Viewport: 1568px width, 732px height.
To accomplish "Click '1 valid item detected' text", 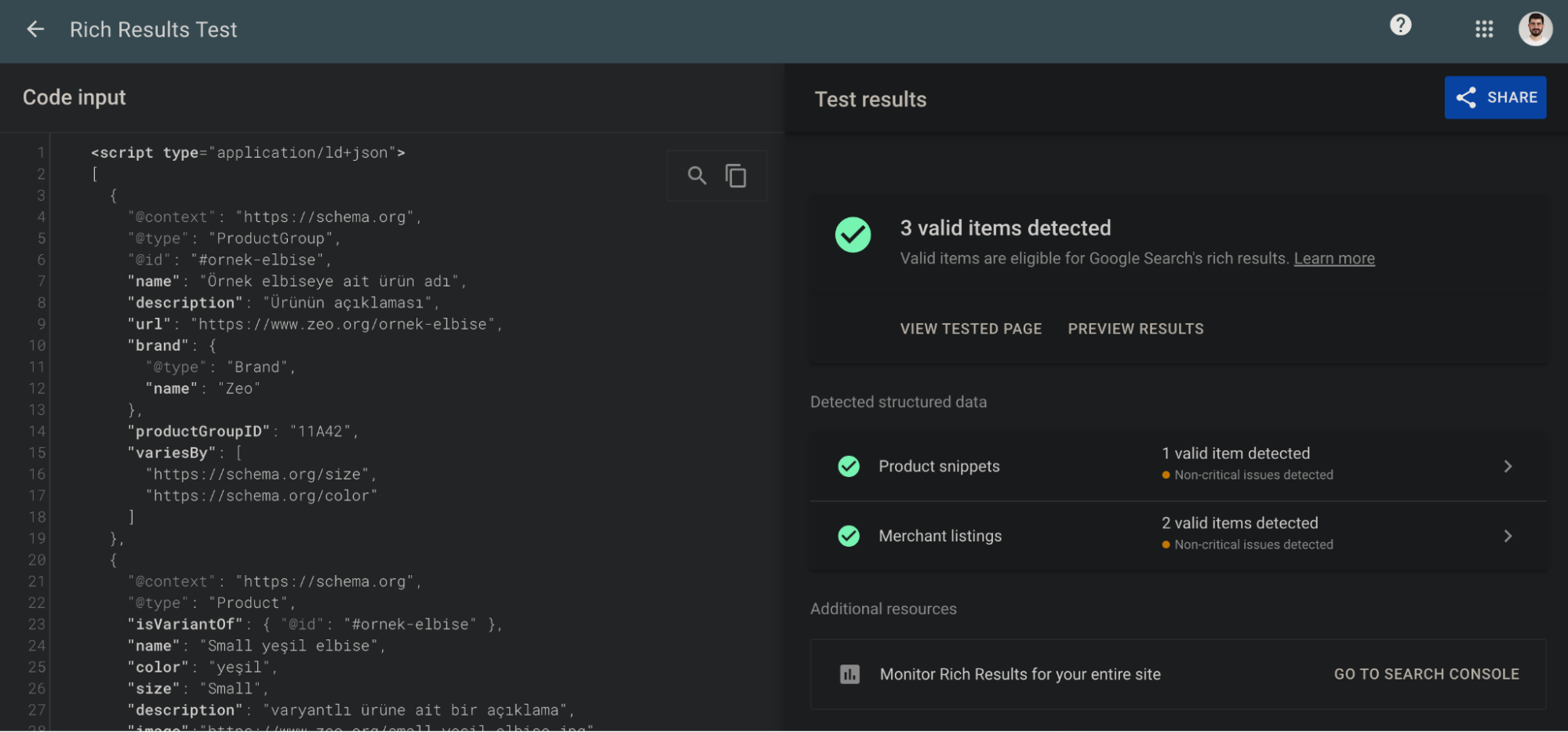I will click(x=1235, y=453).
